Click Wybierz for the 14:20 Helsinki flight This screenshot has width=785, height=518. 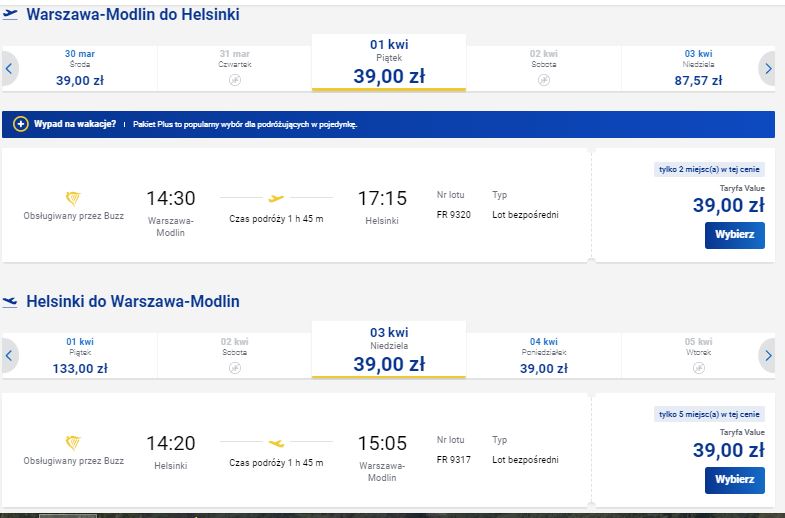[x=734, y=480]
